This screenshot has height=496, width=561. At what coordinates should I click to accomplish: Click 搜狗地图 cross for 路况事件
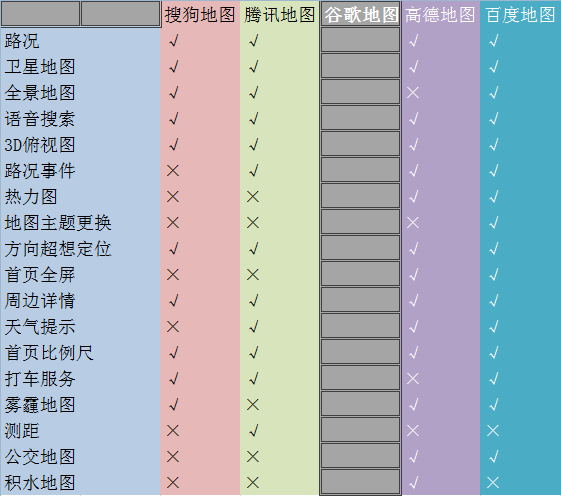(173, 171)
